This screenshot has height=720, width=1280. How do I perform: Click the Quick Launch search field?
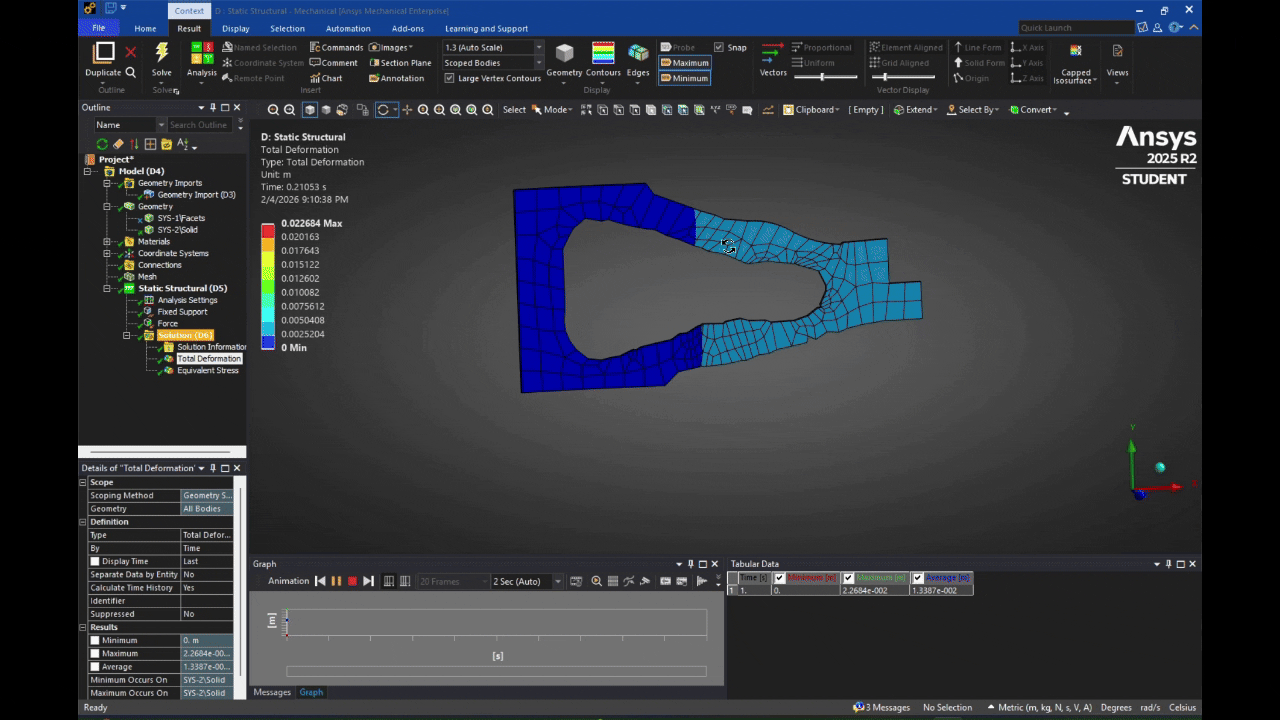coord(1075,27)
